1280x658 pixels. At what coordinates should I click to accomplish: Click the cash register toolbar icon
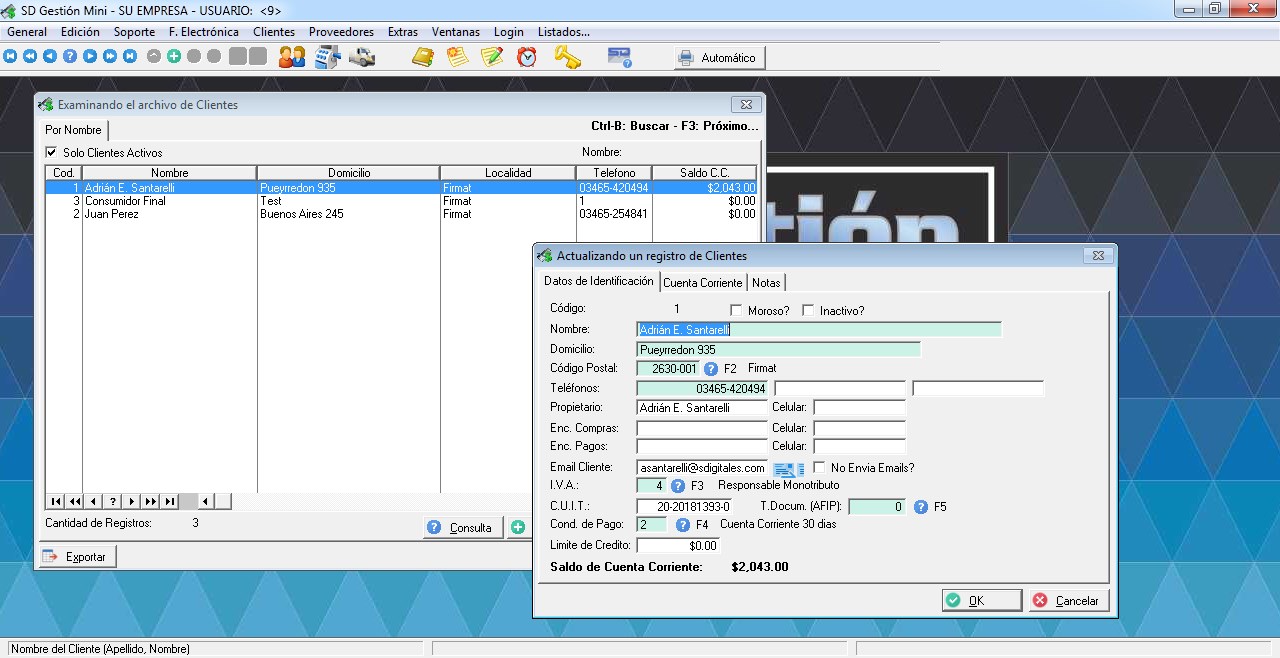tap(328, 57)
